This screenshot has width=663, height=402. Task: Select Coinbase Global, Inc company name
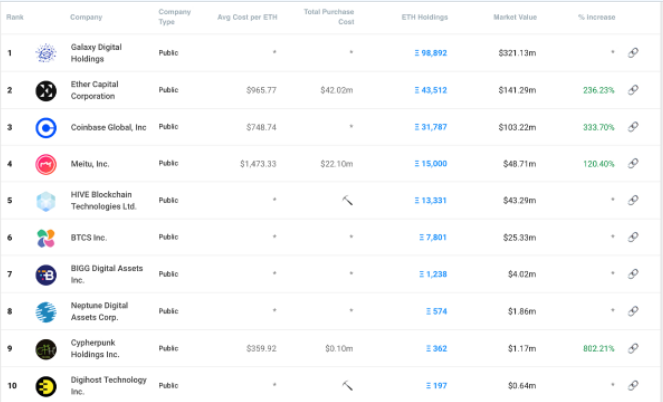(108, 128)
